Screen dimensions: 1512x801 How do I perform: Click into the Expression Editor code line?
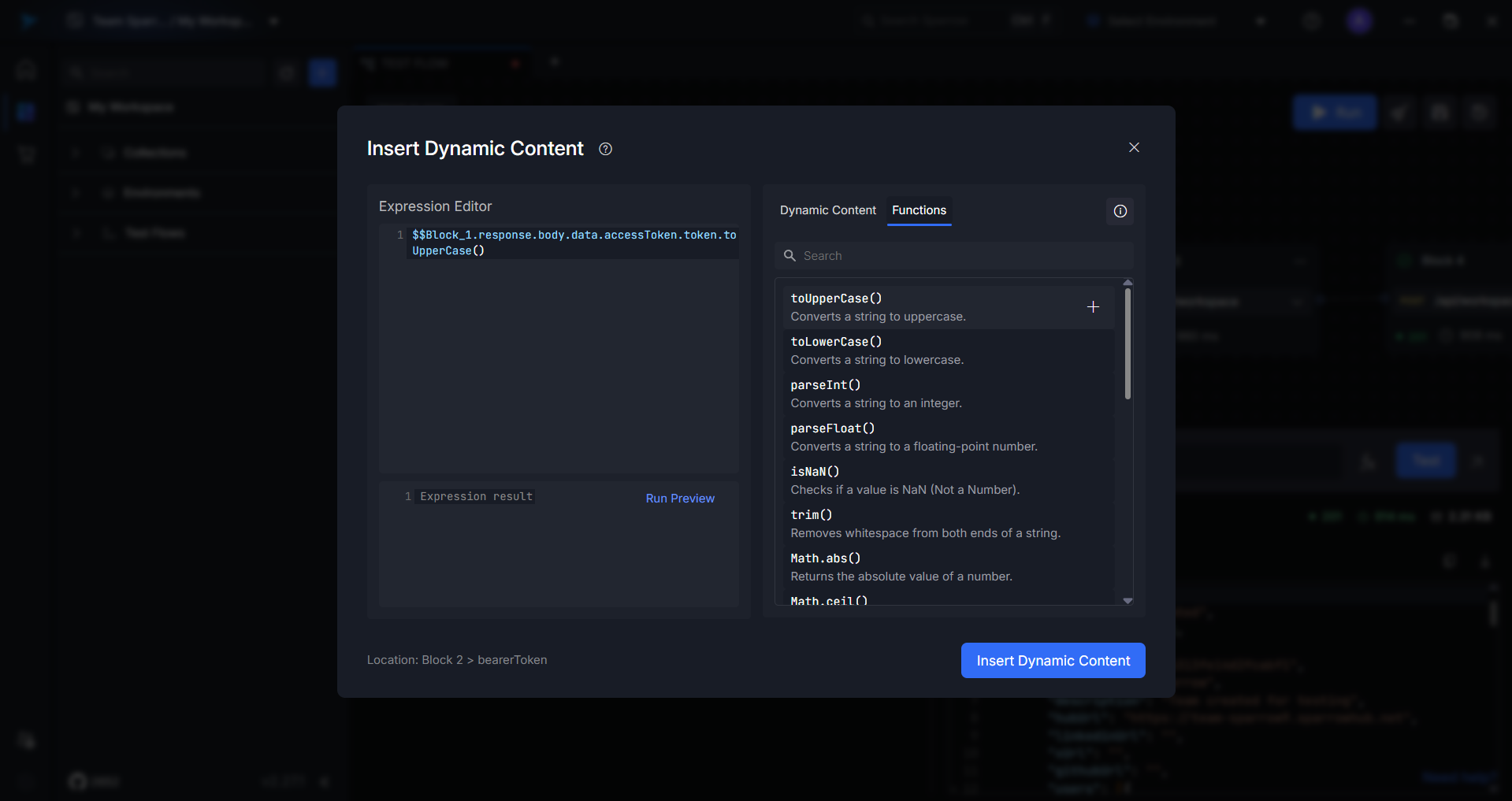tap(574, 243)
